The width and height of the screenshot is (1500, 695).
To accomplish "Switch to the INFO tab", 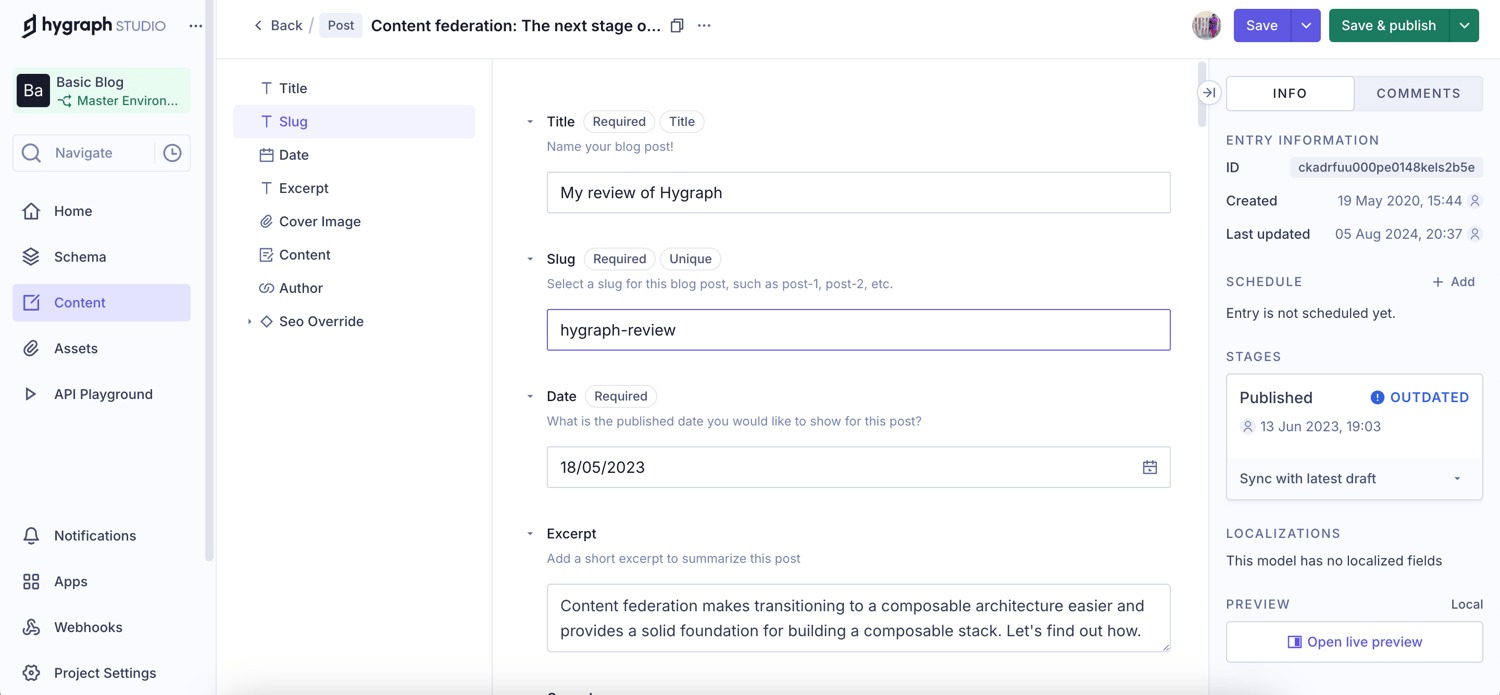I will [x=1290, y=93].
